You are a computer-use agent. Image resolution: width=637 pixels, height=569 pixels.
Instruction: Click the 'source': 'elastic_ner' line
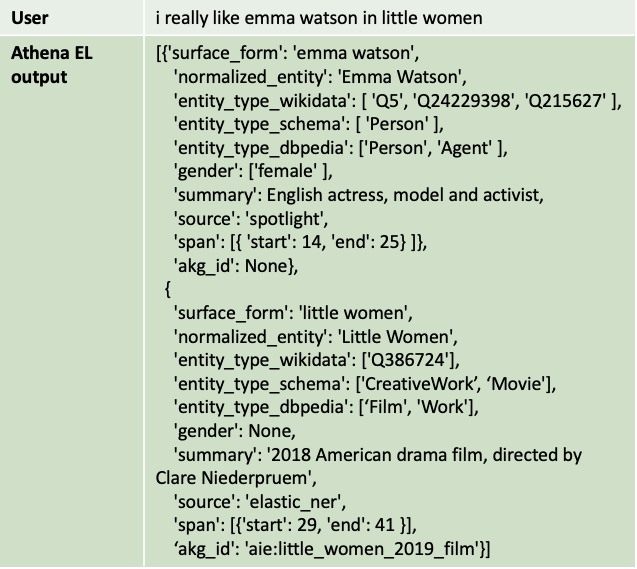[x=260, y=502]
